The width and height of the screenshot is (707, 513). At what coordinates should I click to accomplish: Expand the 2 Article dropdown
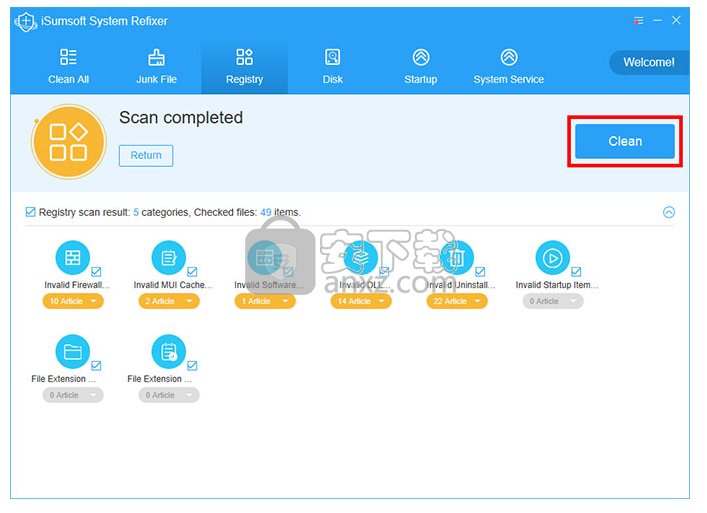(169, 301)
